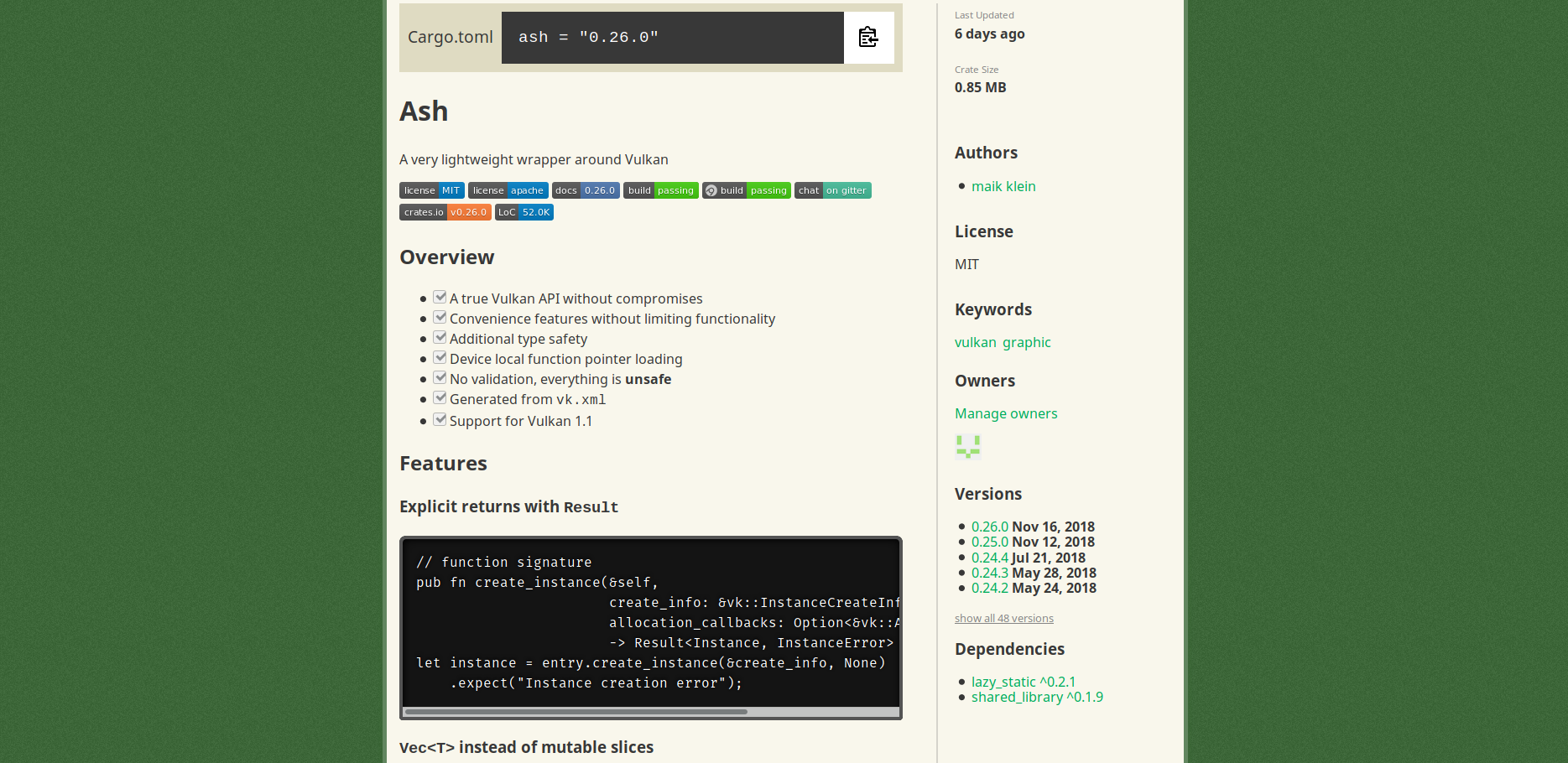Open the chat on gitter badge
The height and width of the screenshot is (763, 1568).
833,190
